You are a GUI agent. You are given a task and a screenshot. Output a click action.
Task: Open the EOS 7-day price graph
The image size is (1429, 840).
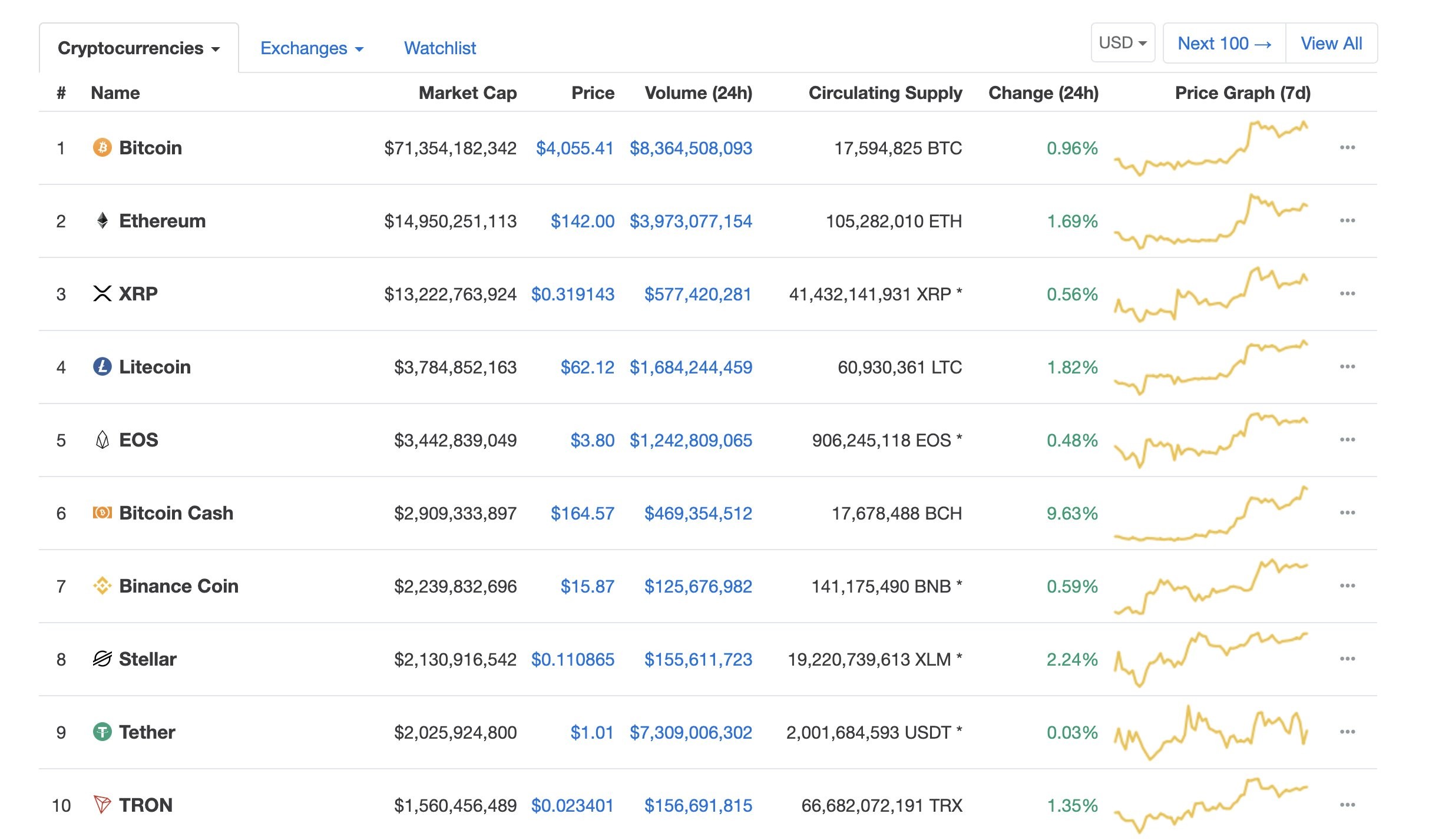pos(1211,440)
